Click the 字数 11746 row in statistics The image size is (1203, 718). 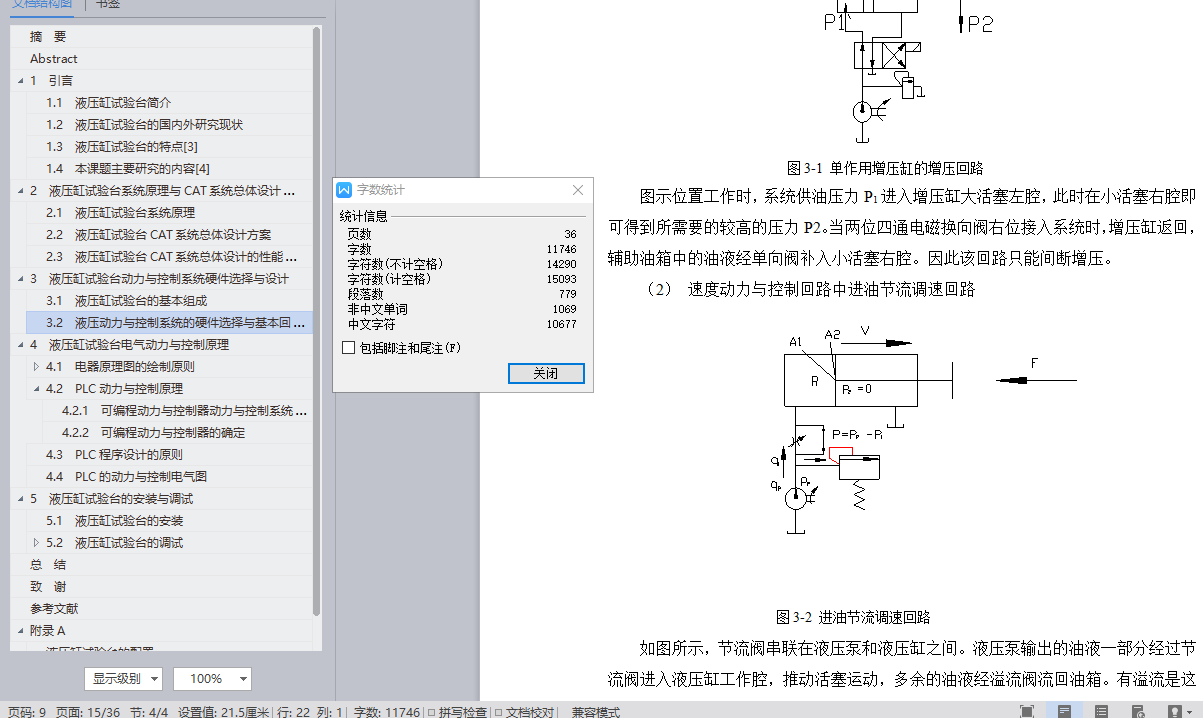(x=461, y=249)
